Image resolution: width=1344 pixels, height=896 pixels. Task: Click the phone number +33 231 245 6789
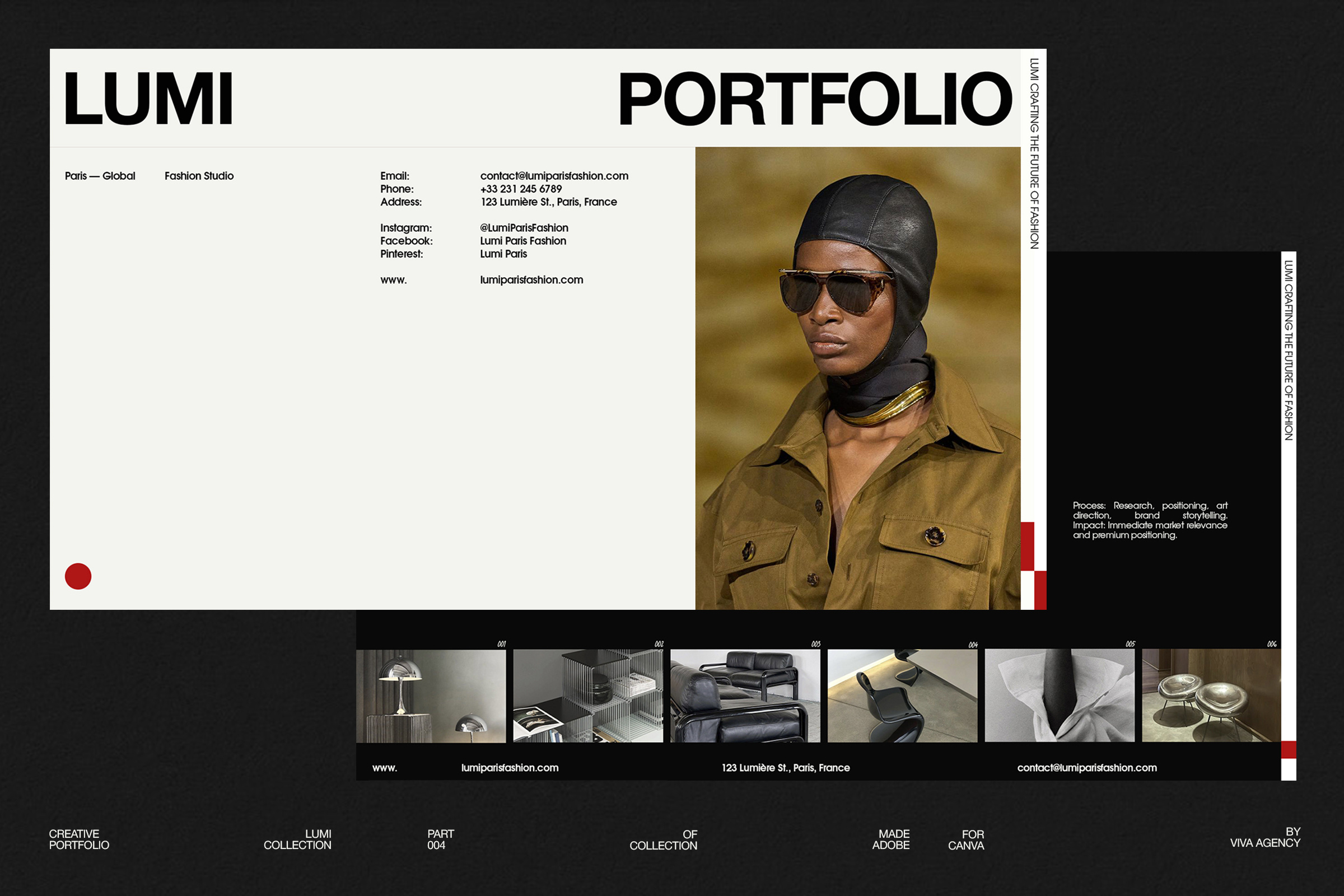point(520,189)
